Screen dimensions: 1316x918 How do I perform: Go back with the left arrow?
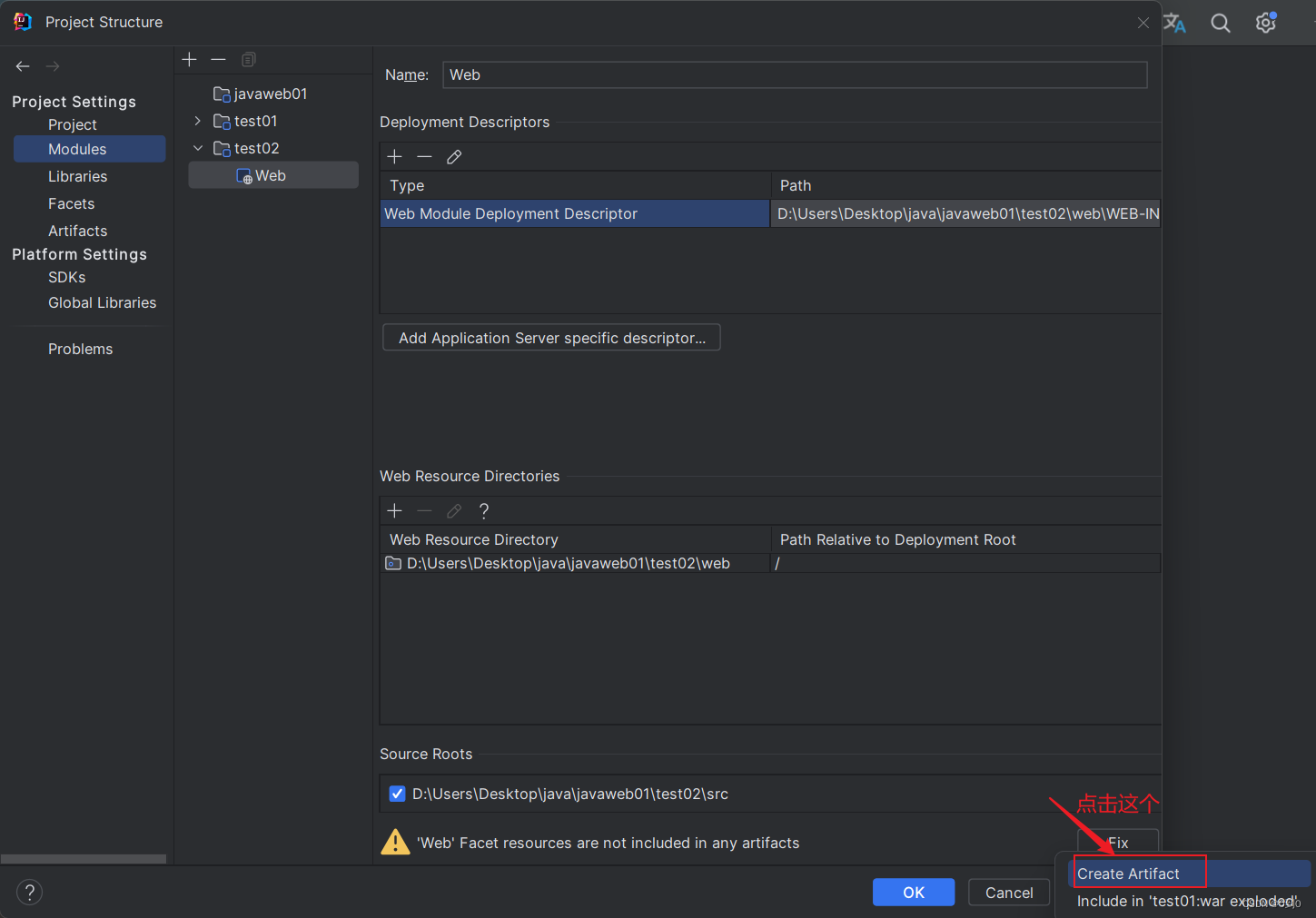(23, 66)
